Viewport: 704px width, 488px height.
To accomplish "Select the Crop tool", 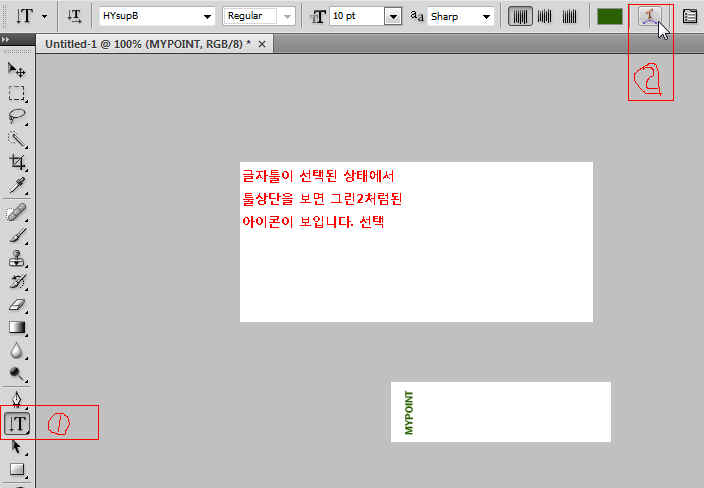I will (x=17, y=162).
